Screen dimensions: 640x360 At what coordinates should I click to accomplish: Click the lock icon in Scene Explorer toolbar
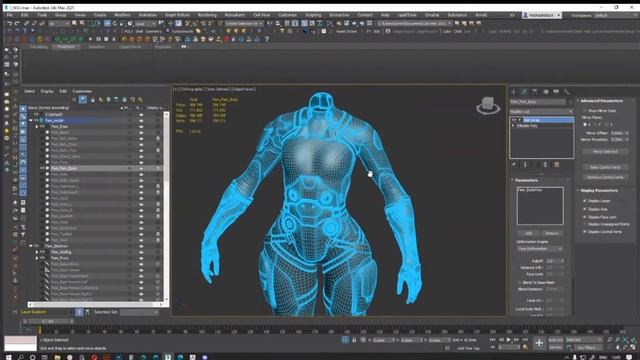tap(93, 100)
